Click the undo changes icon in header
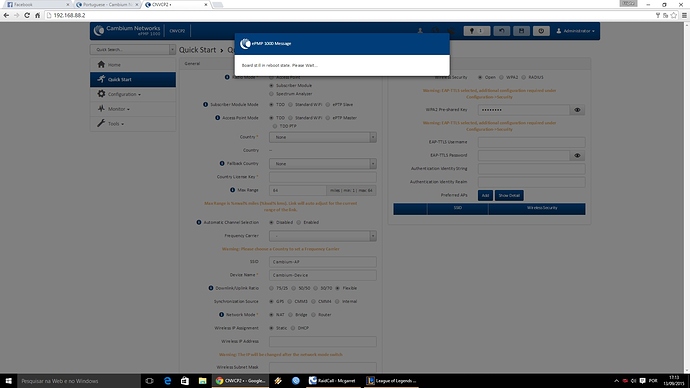The height and width of the screenshot is (388, 690). coord(501,31)
